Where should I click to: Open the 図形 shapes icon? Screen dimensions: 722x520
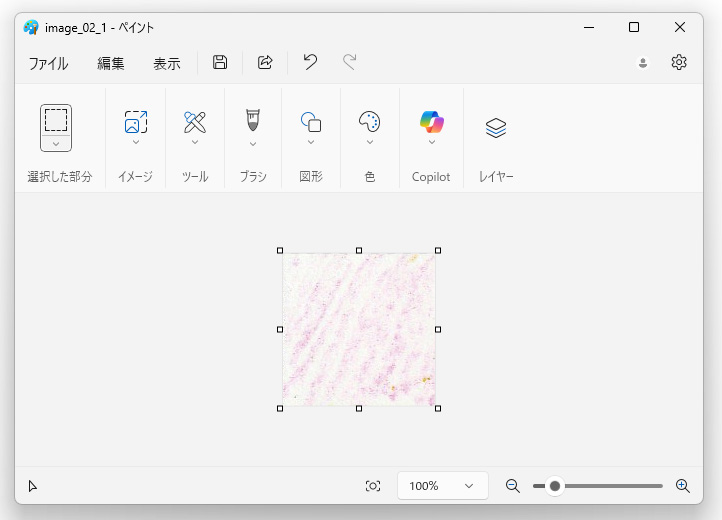311,122
